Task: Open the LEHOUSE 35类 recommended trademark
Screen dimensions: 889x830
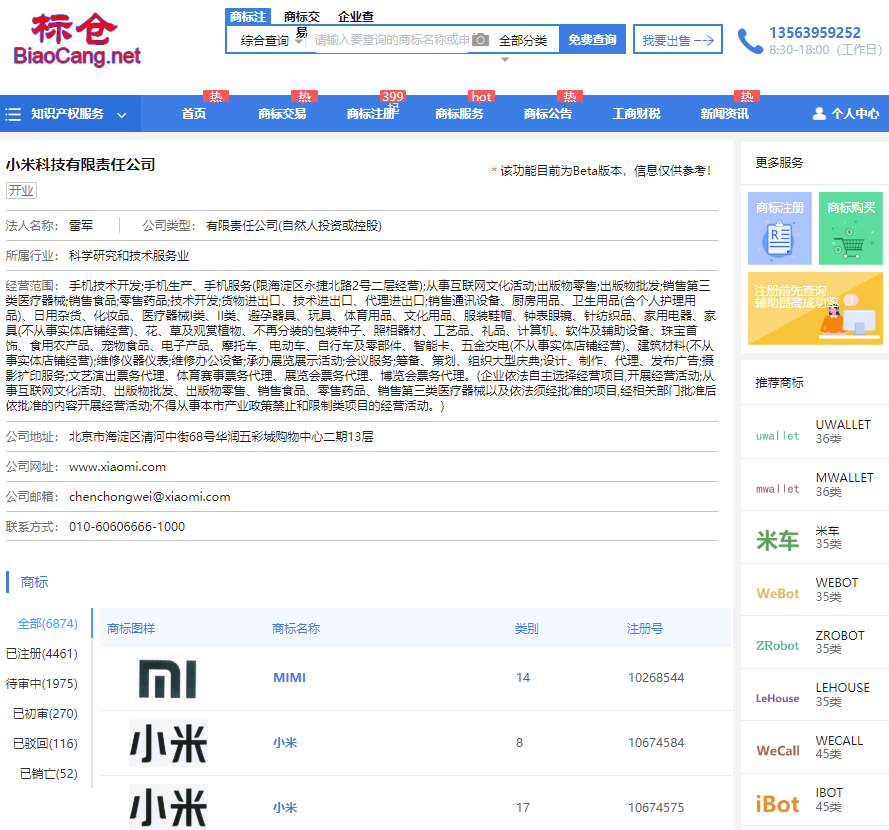Action: pos(843,694)
